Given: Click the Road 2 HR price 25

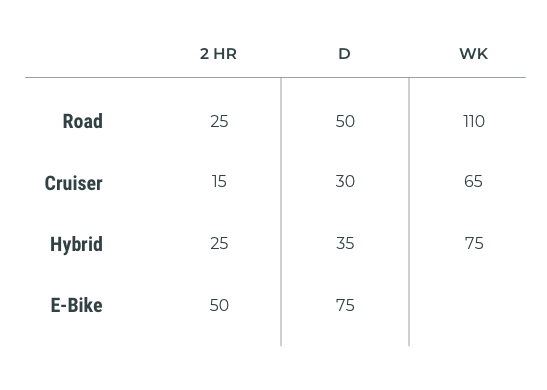Looking at the screenshot, I should click(x=219, y=121).
